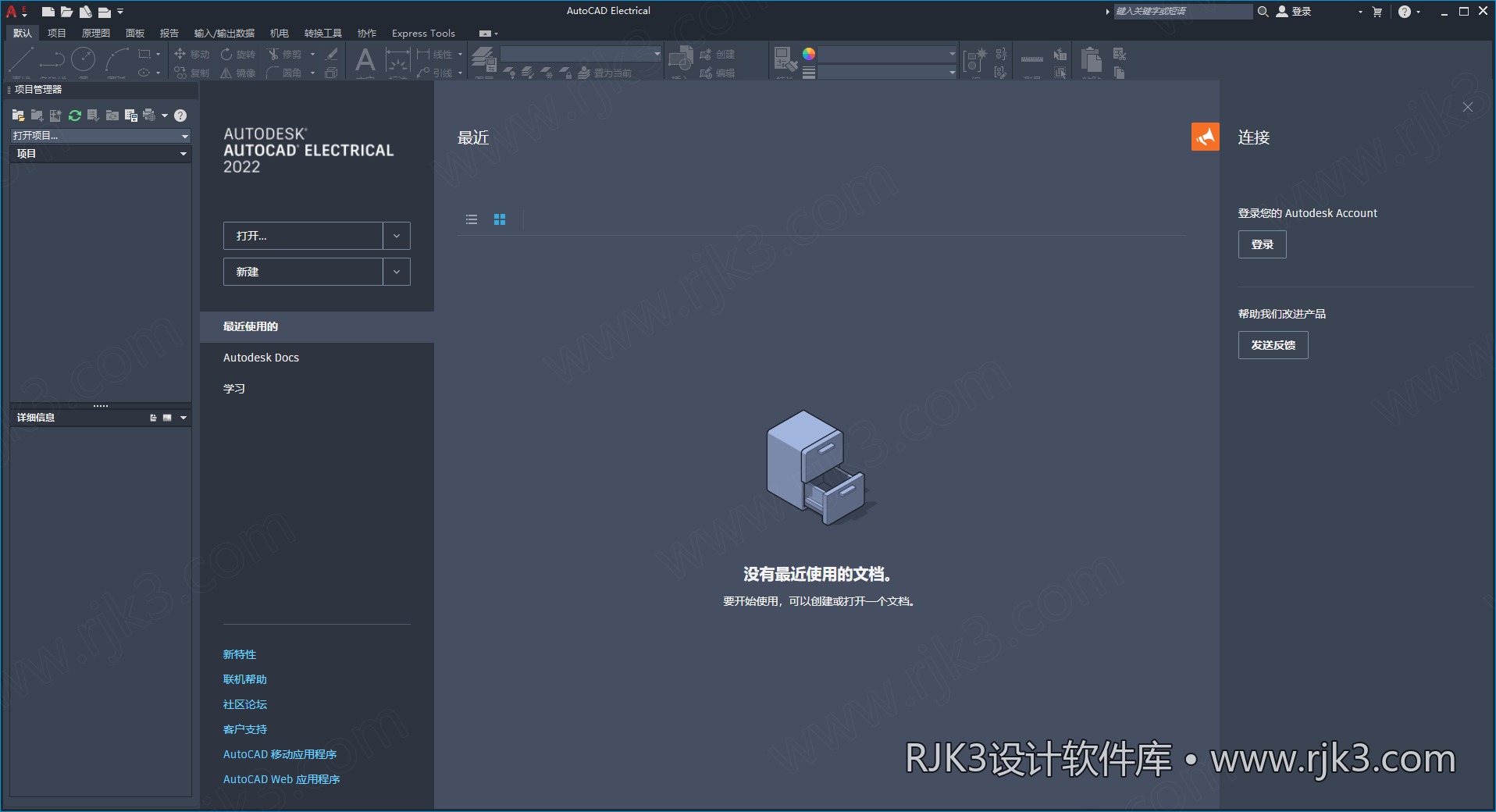1496x812 pixels.
Task: Click the Move (移动) tool
Action: click(192, 54)
